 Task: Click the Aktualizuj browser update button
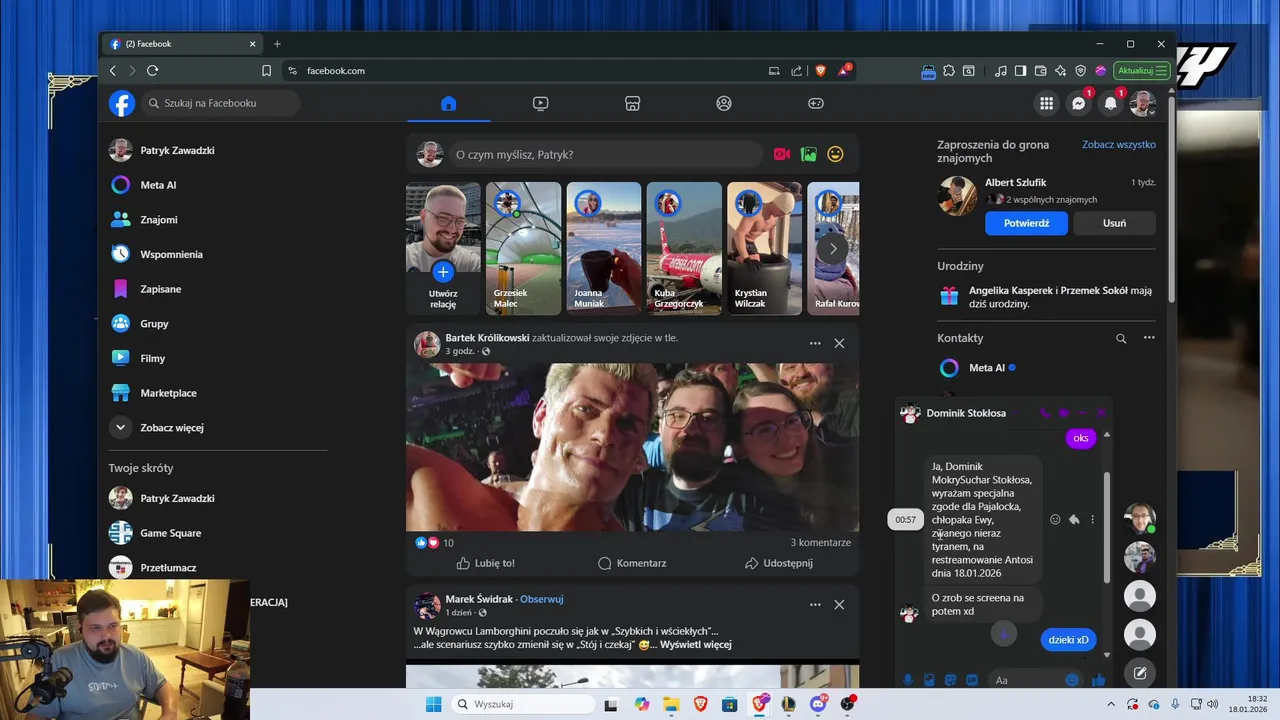(1141, 71)
